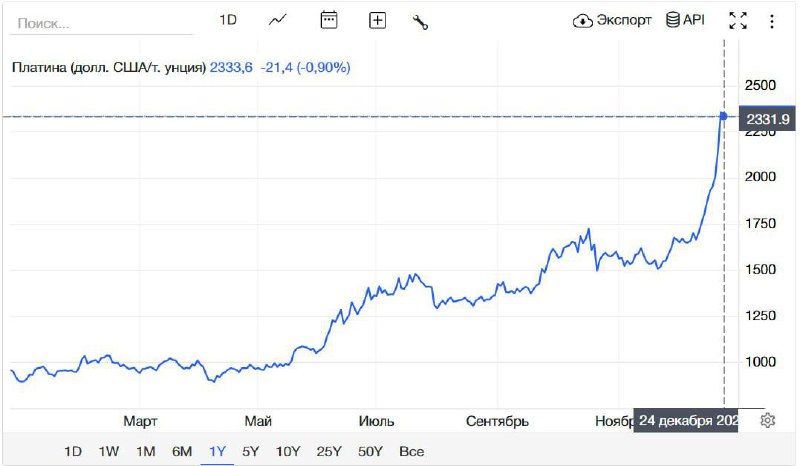Toggle fullscreen chart mode

point(738,20)
